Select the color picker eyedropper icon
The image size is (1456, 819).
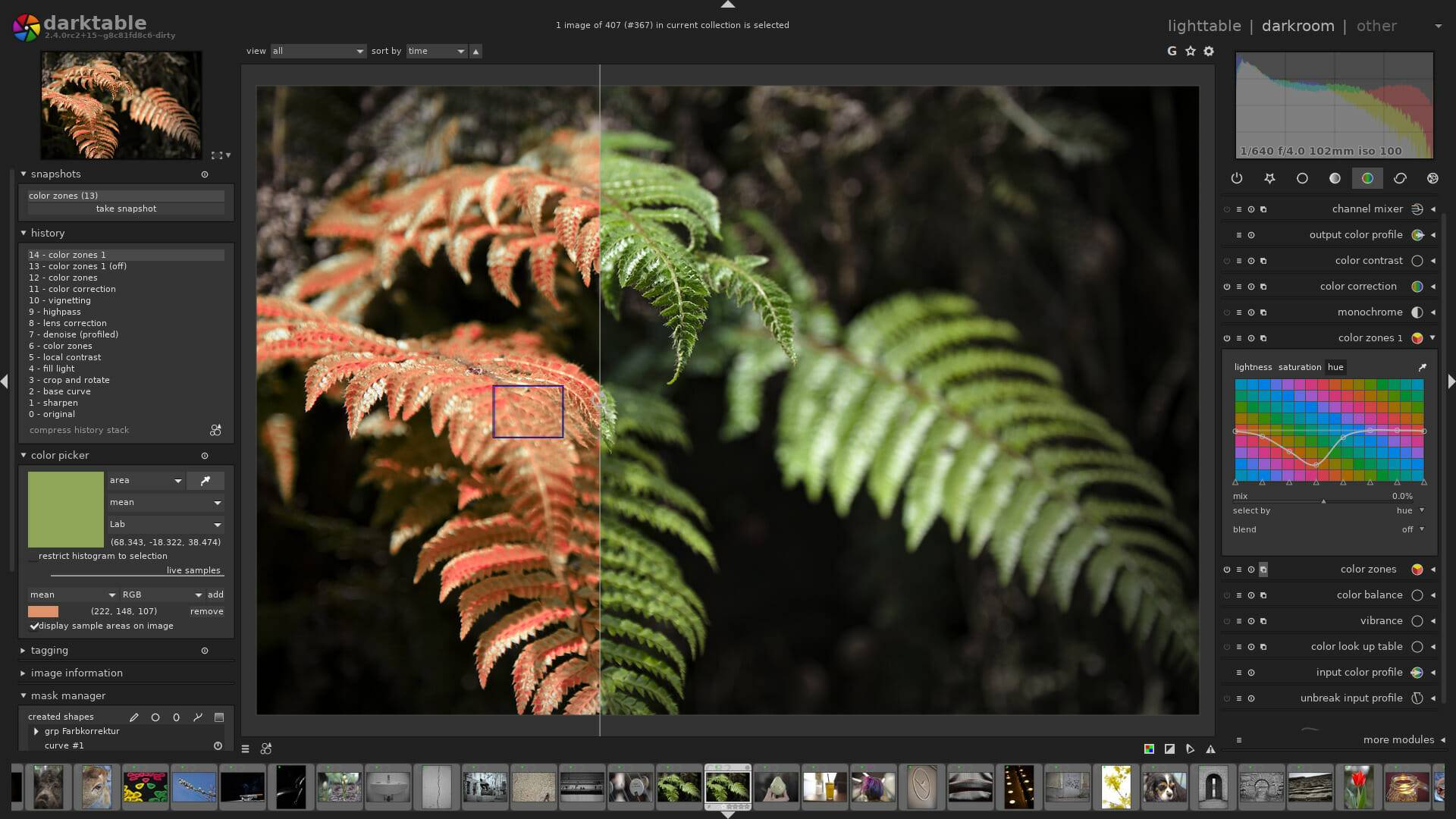(x=205, y=480)
